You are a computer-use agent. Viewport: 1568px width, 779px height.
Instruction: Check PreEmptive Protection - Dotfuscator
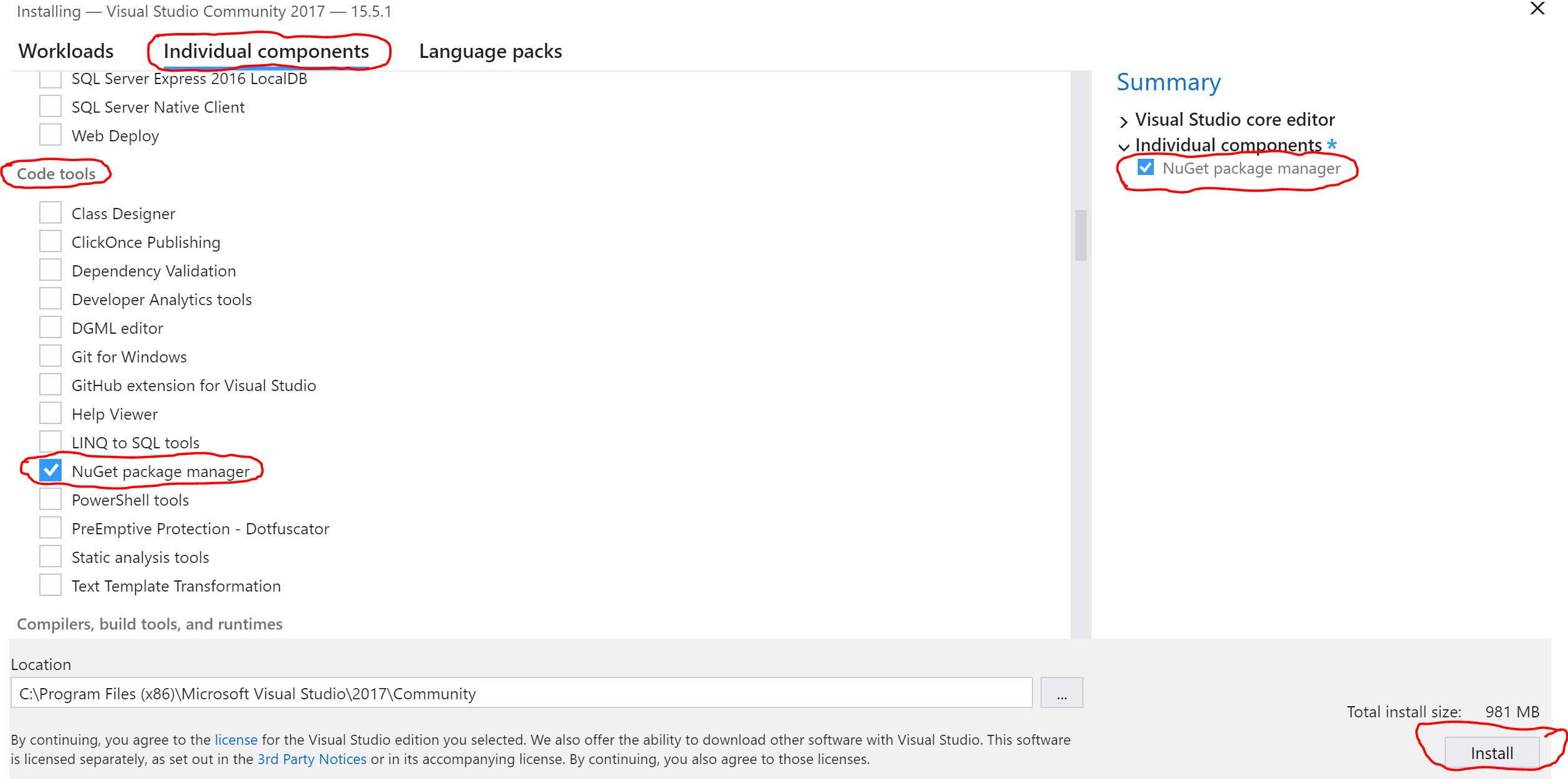(x=50, y=528)
